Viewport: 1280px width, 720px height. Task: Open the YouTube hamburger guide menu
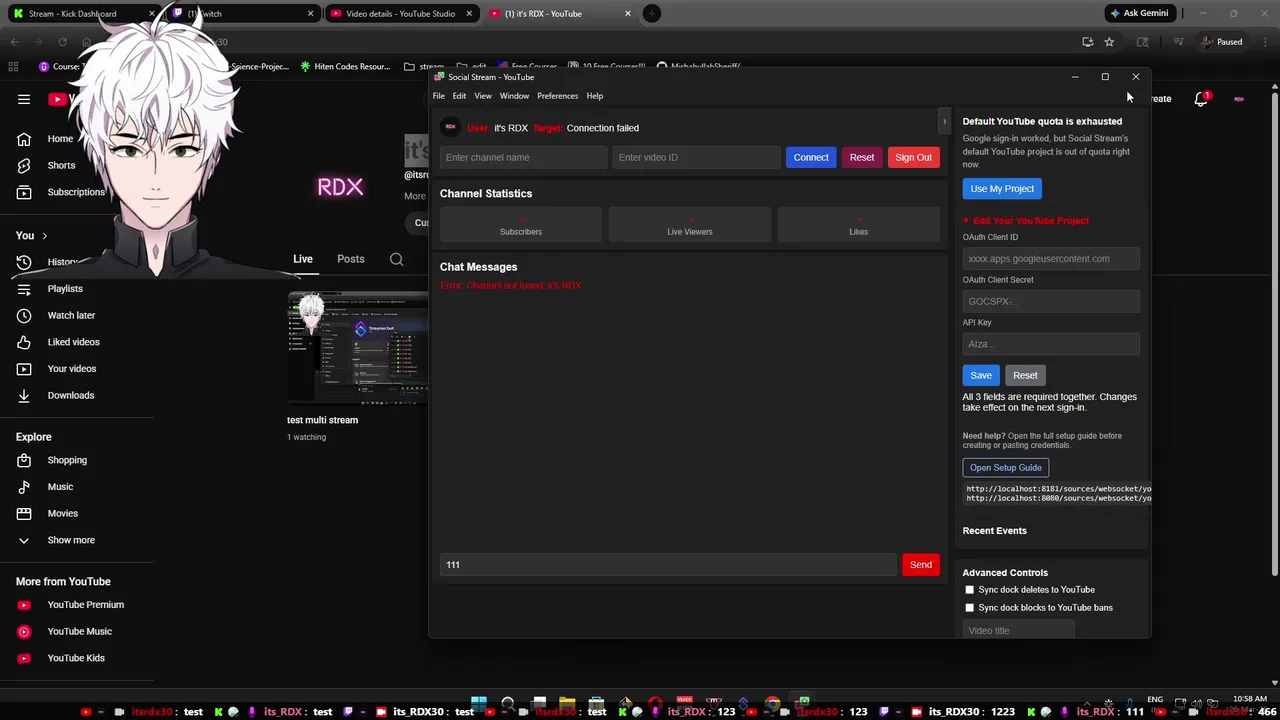point(24,99)
